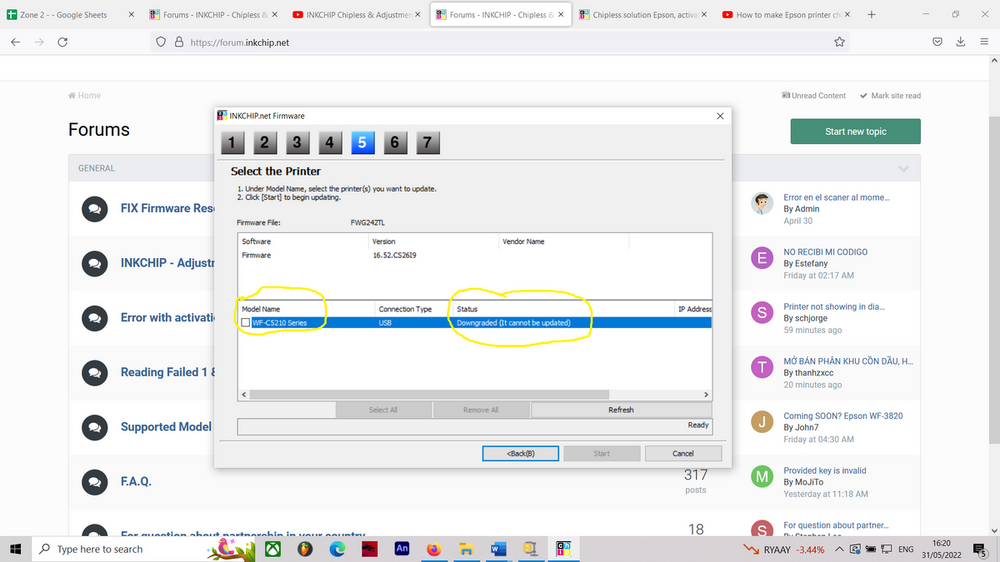The width and height of the screenshot is (1000, 562).
Task: Close the INKCHIP.net Firmware dialog
Action: point(720,116)
